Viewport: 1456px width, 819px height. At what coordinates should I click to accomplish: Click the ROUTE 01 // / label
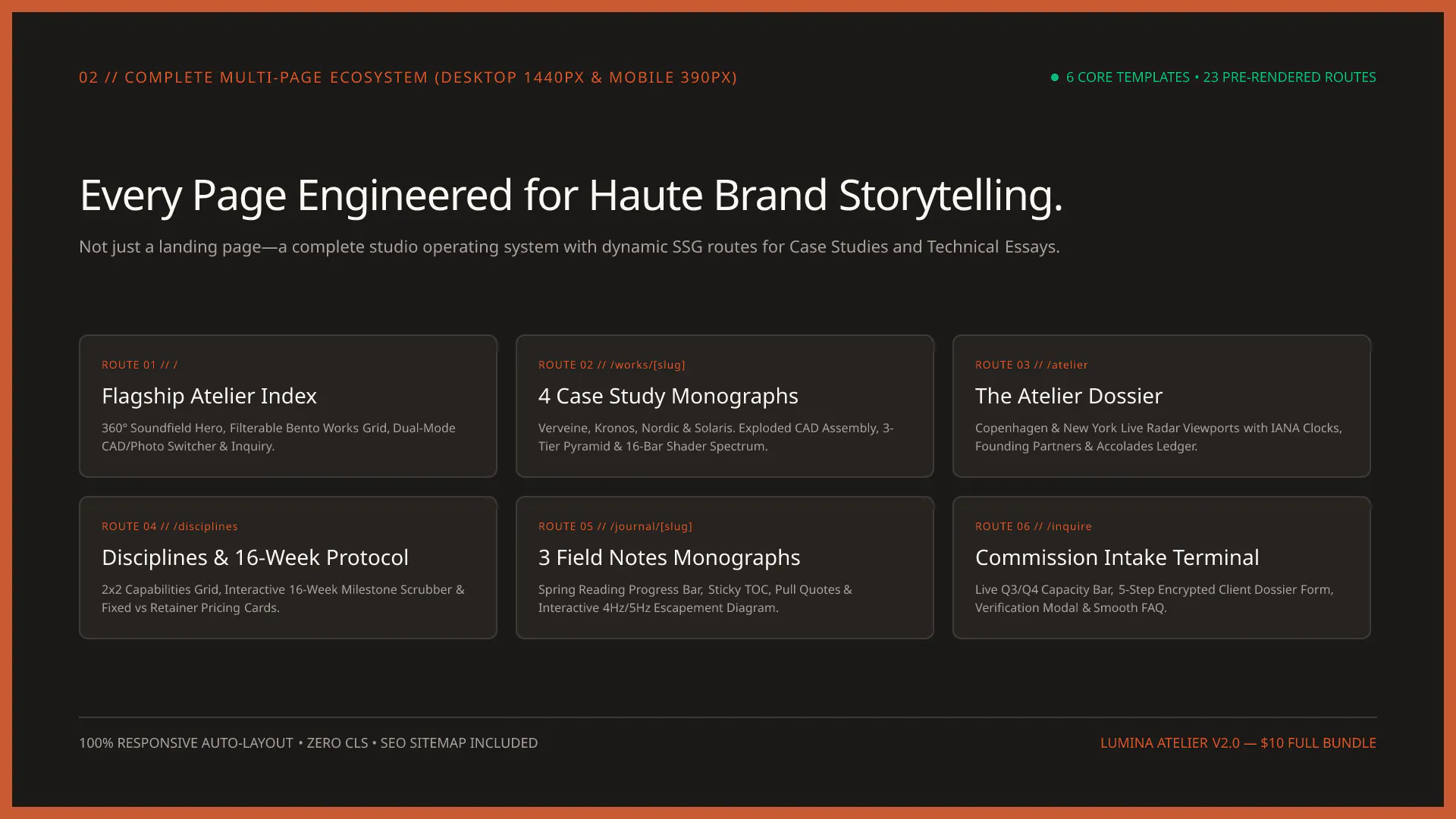click(x=140, y=365)
